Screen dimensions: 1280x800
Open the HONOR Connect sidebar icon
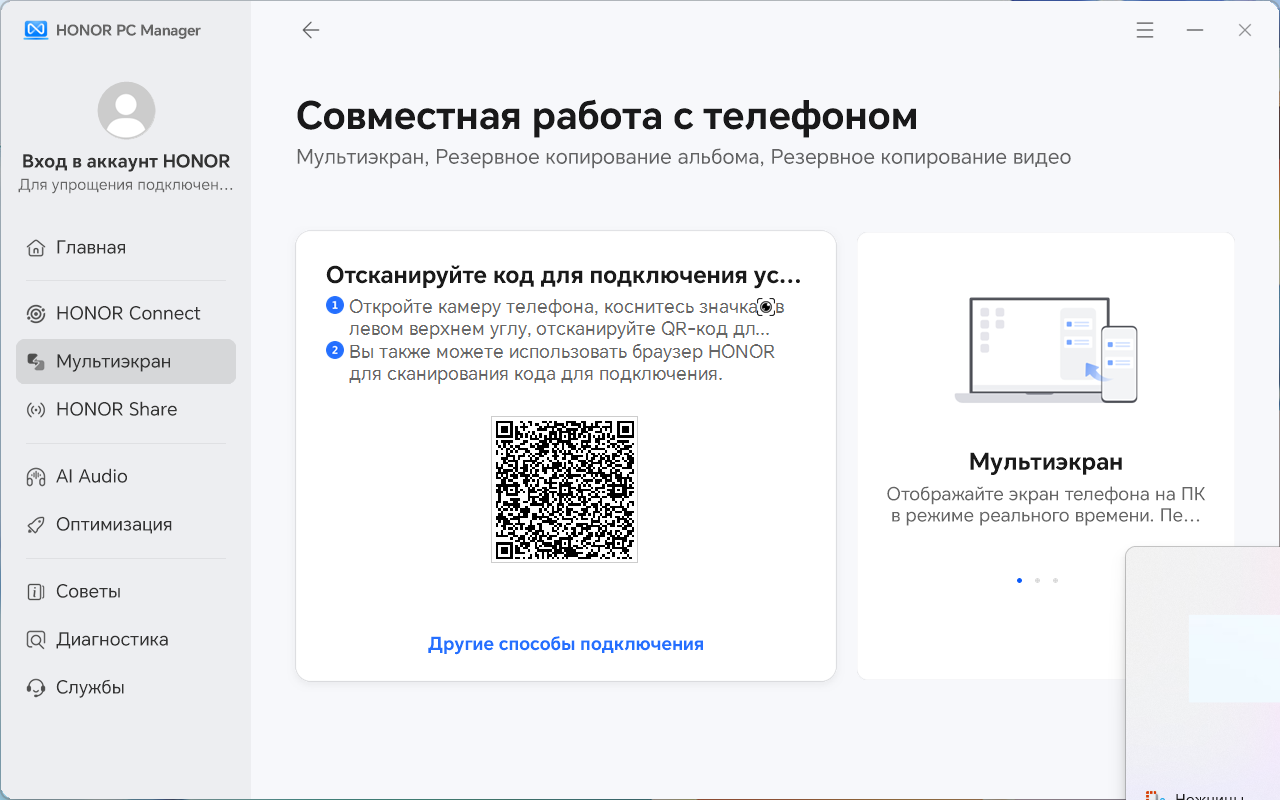click(x=36, y=314)
